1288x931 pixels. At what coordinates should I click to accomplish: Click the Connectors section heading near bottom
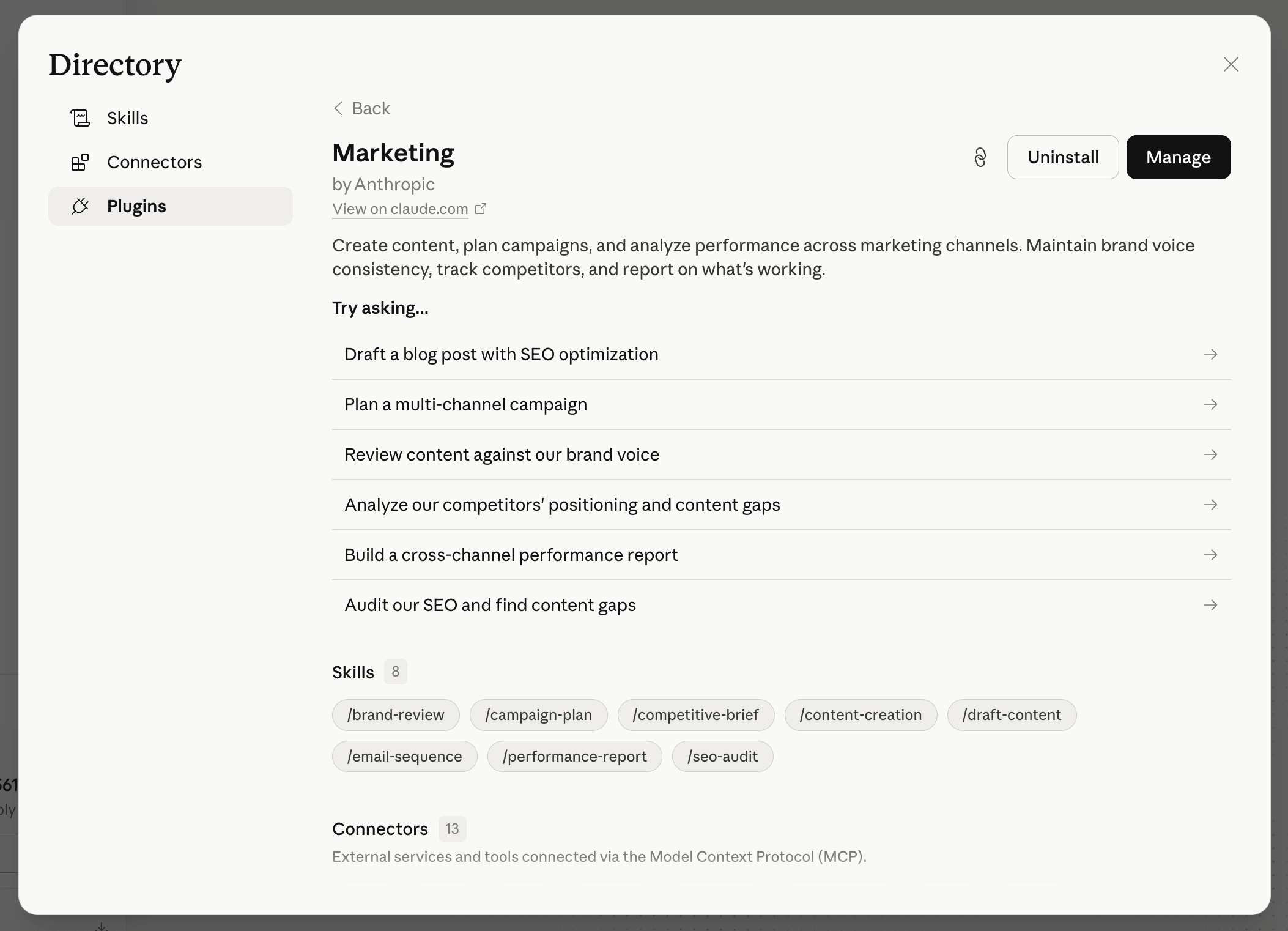380,829
